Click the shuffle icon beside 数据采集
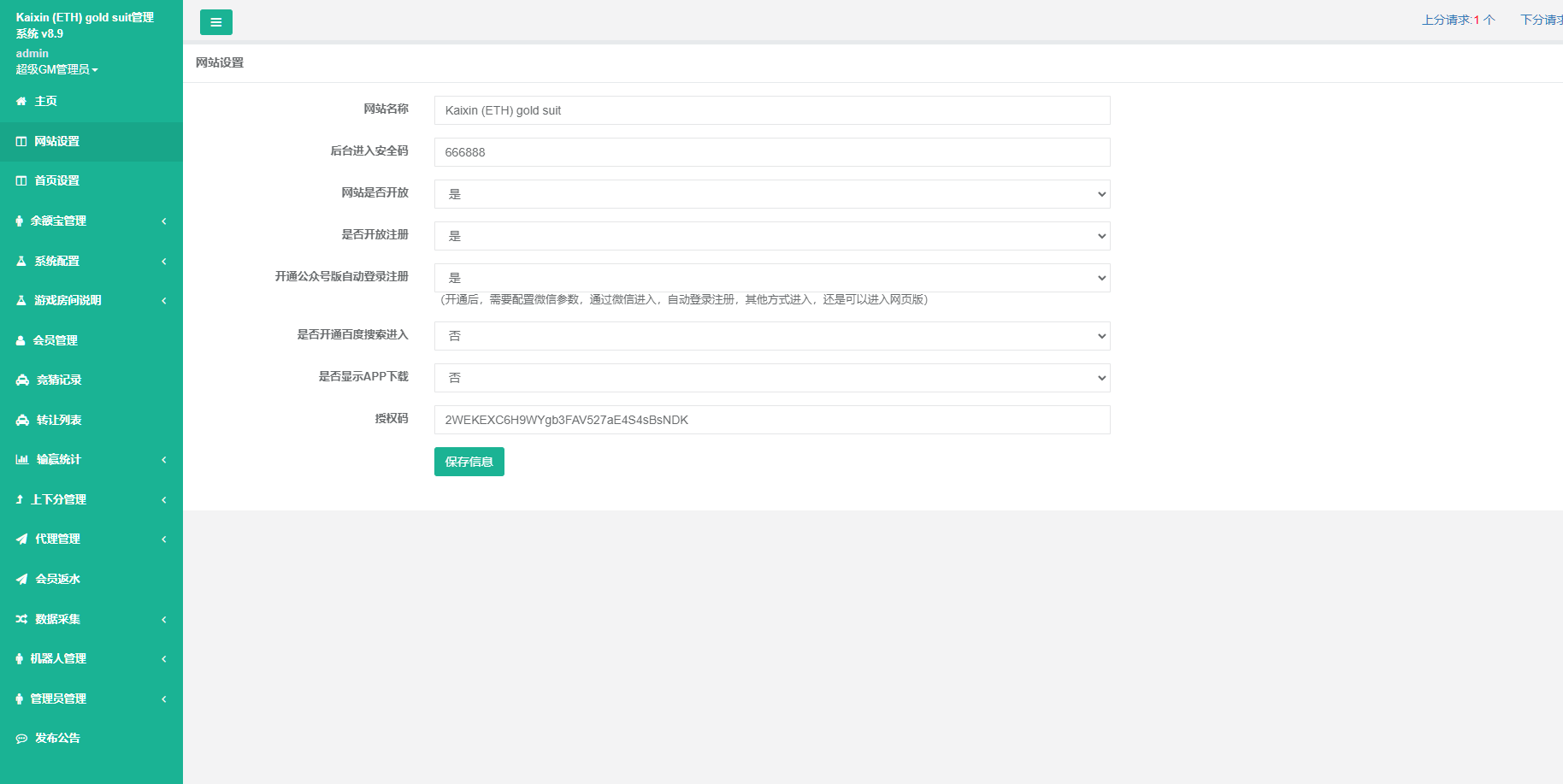This screenshot has height=784, width=1563. (x=21, y=619)
